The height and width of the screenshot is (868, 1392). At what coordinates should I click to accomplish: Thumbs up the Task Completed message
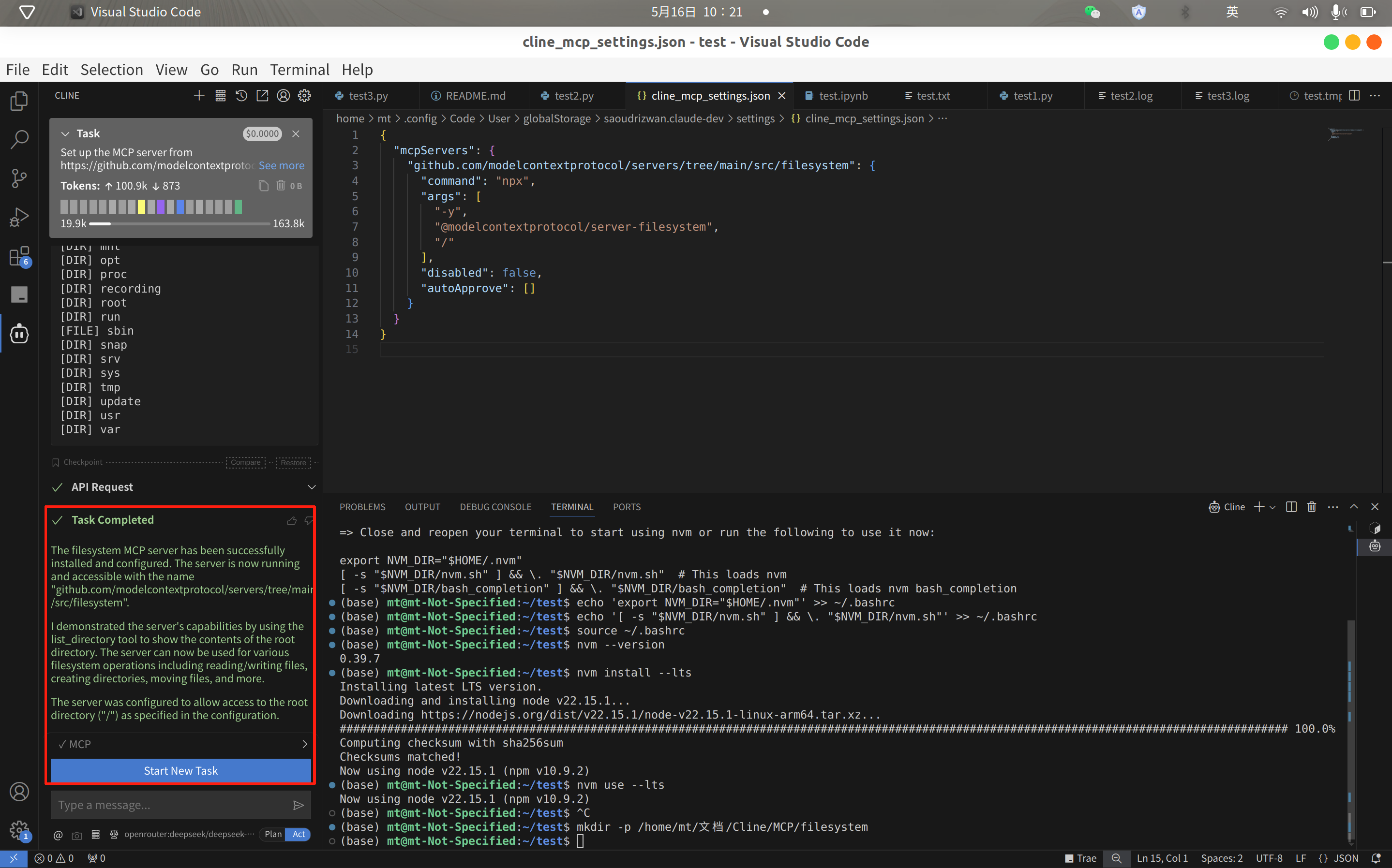(x=292, y=520)
